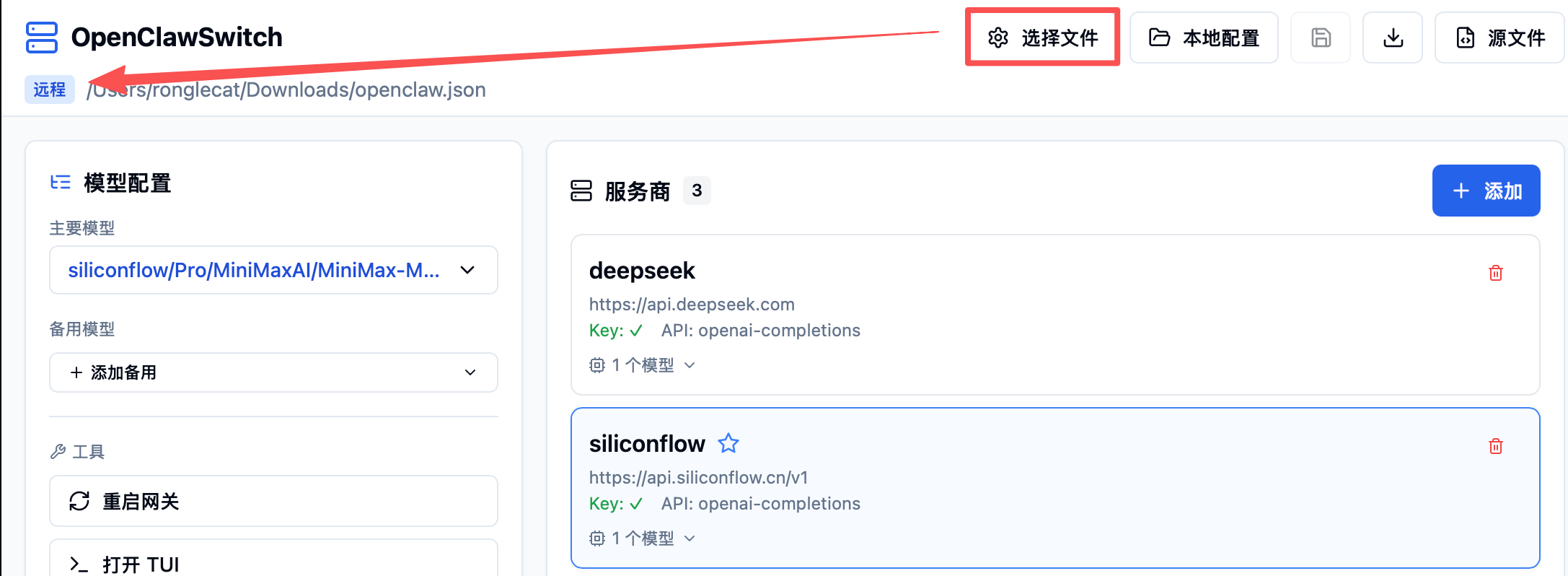View the 源文件 source file
Screen dimensions: 1568x576
click(x=1500, y=38)
